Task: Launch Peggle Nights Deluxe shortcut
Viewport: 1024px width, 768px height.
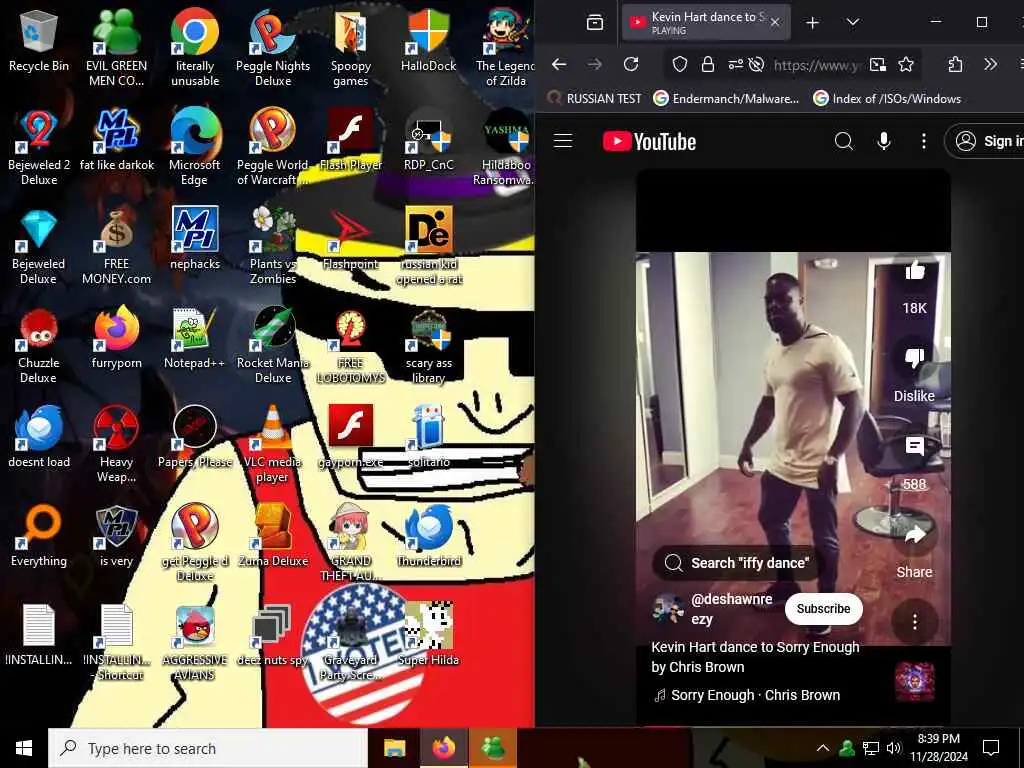Action: click(x=273, y=48)
